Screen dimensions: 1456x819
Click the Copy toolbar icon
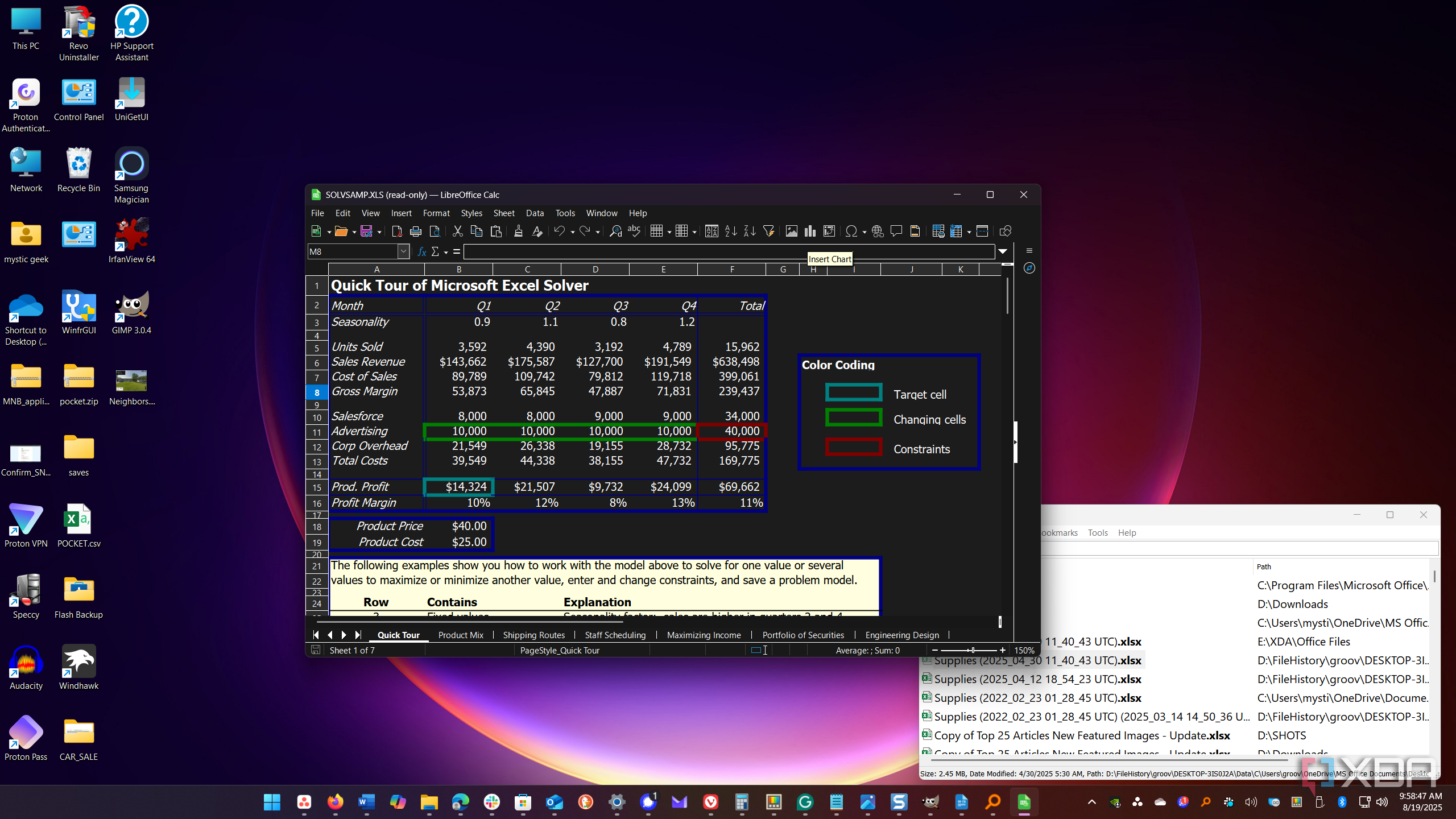477,231
